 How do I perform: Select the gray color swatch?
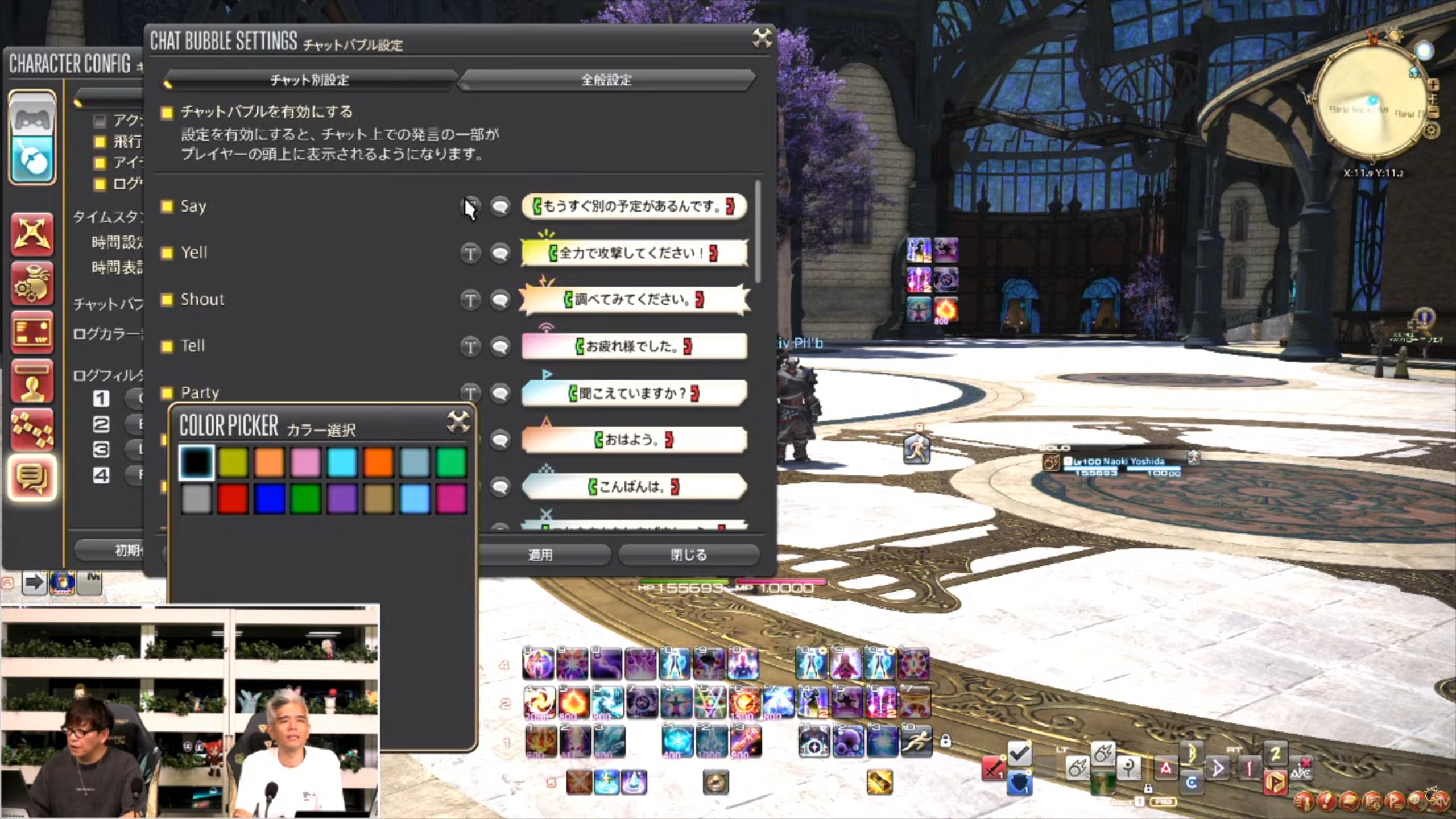pyautogui.click(x=196, y=499)
